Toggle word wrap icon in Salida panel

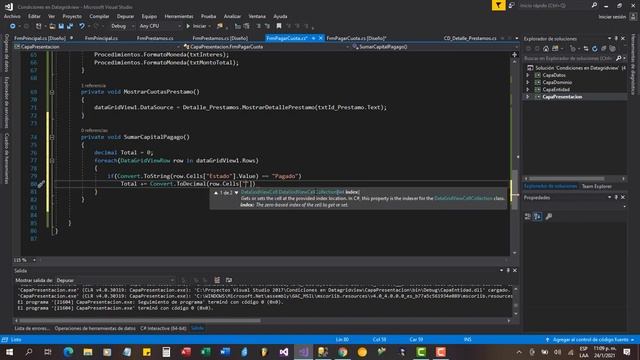pyautogui.click(x=229, y=280)
